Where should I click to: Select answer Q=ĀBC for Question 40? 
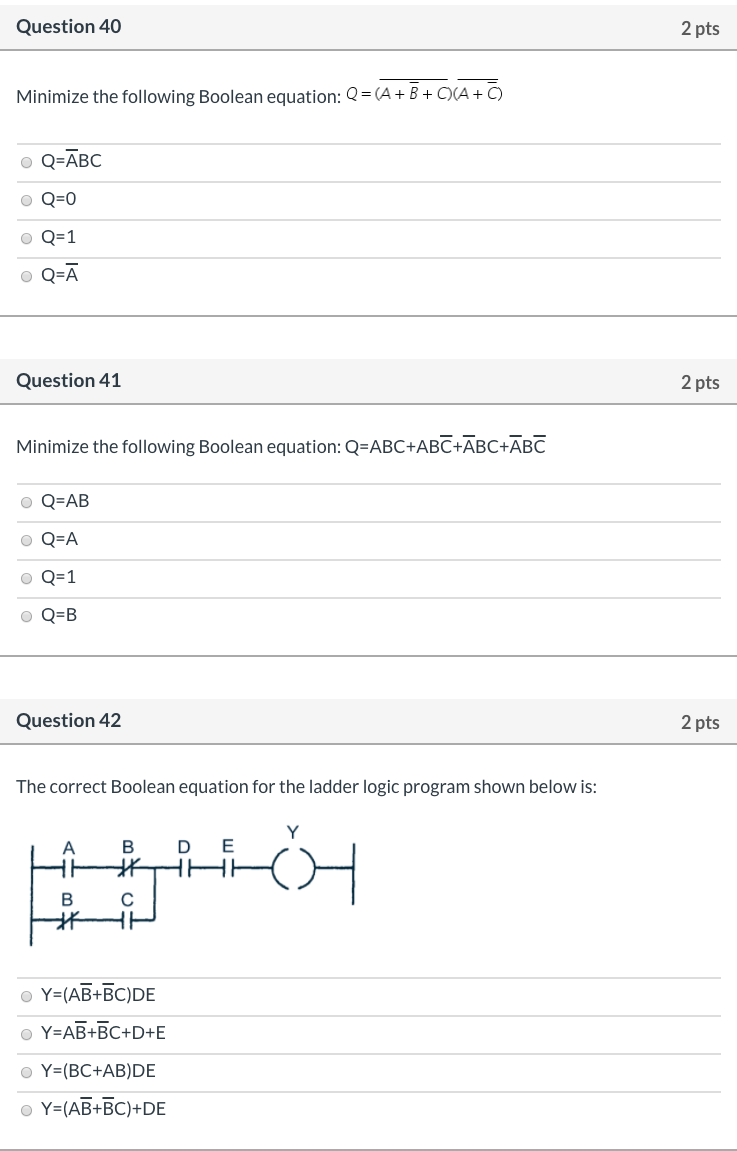tap(26, 160)
